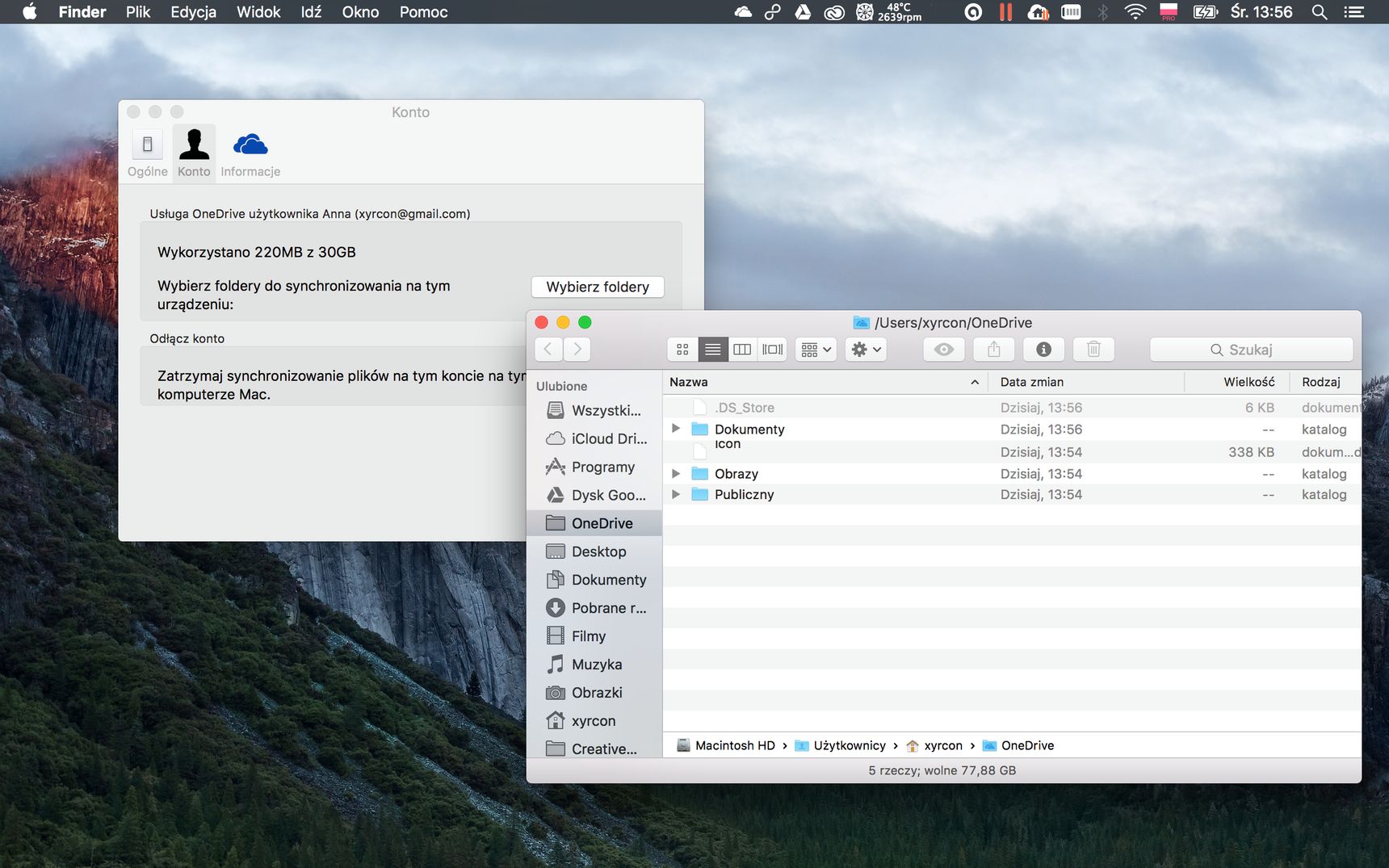The width and height of the screenshot is (1389, 868).
Task: Switch Finder to list view
Action: pyautogui.click(x=712, y=350)
